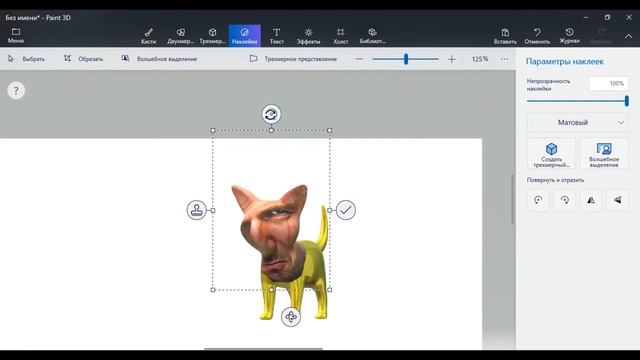Rotate the sticker right (clockwise)
Image resolution: width=640 pixels, height=360 pixels.
click(x=565, y=200)
